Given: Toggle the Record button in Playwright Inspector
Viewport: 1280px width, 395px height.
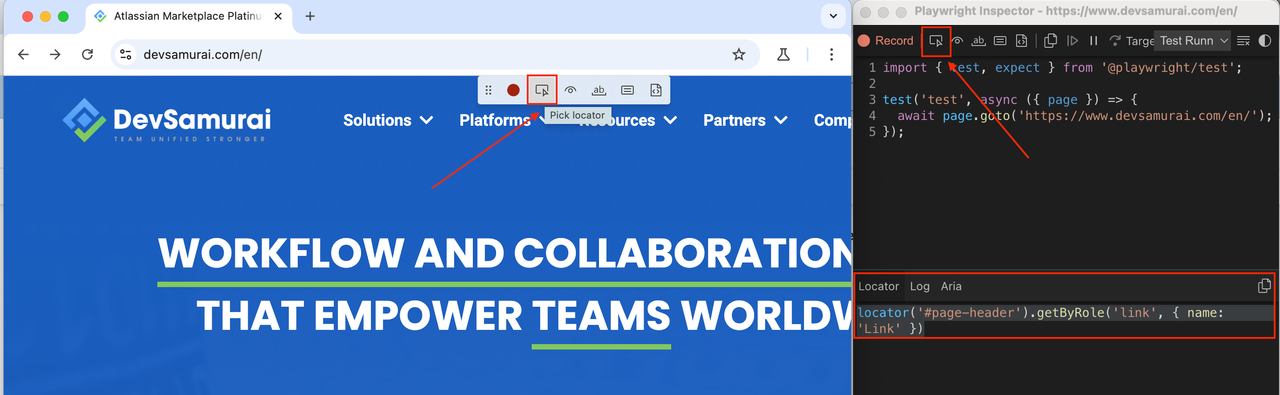Looking at the screenshot, I should click(886, 41).
